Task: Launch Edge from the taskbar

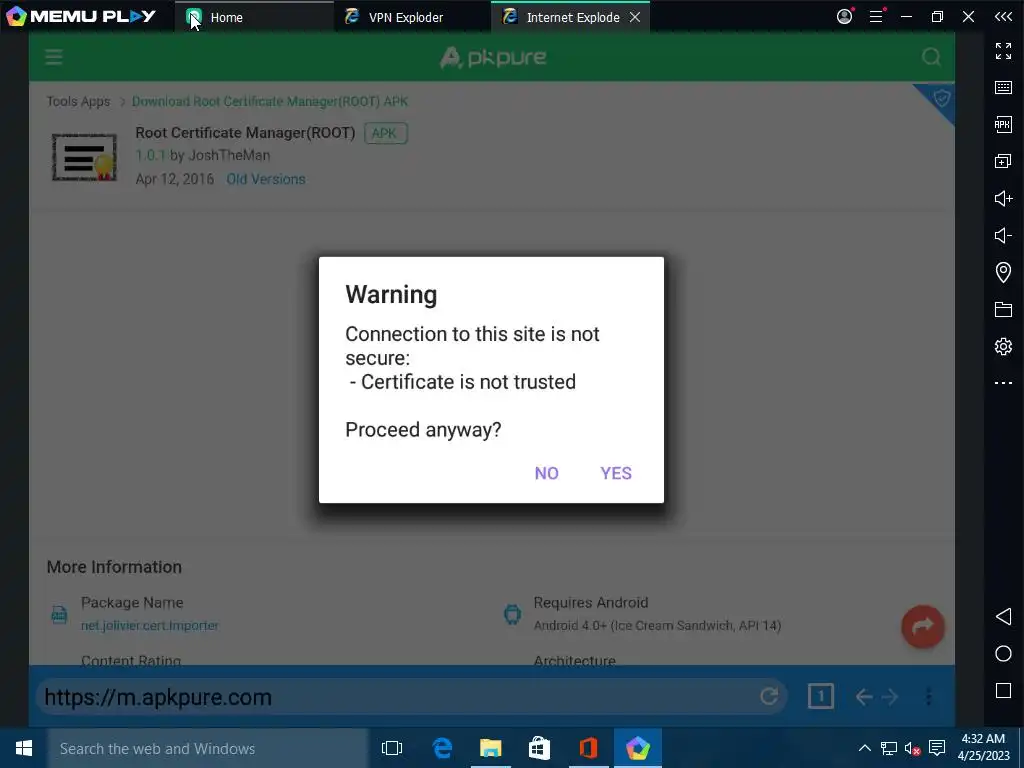Action: (x=442, y=748)
